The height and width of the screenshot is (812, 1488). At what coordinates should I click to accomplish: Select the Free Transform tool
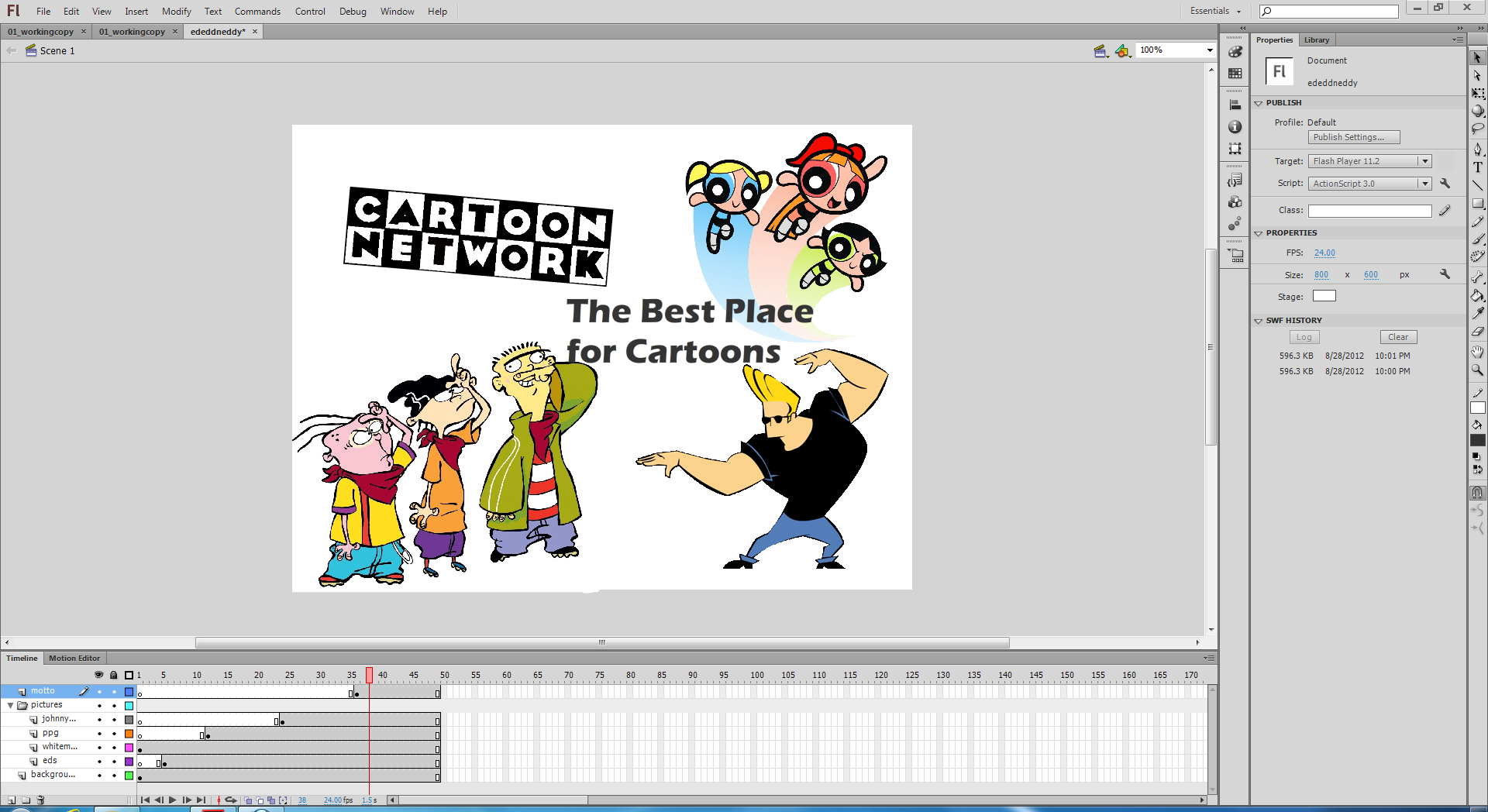(1477, 93)
